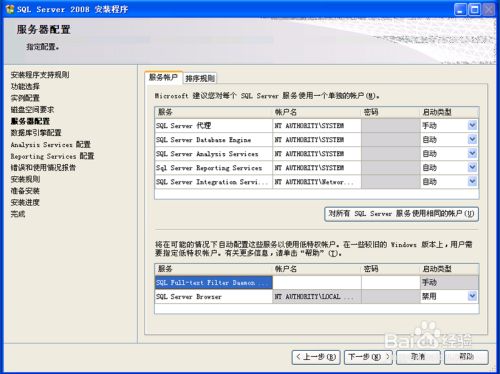This screenshot has width=500, height=374.
Task: Click 手动 startup type of Full-text Filter Daemon
Action: [449, 283]
